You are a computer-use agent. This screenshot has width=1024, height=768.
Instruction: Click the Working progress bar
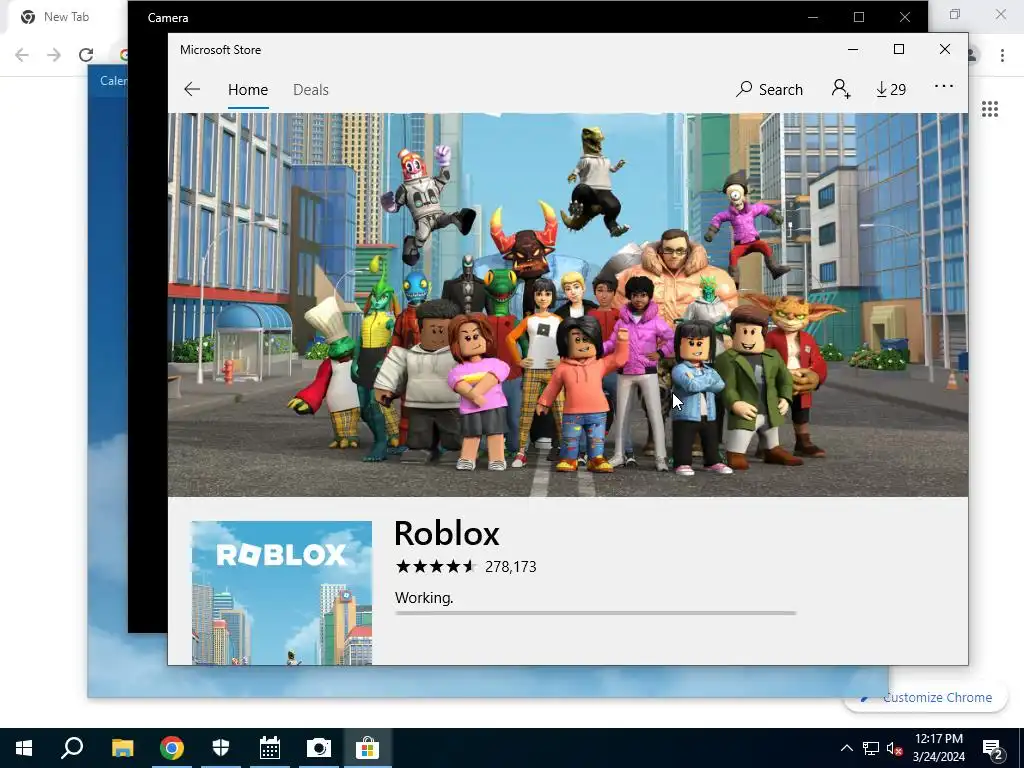tap(596, 613)
